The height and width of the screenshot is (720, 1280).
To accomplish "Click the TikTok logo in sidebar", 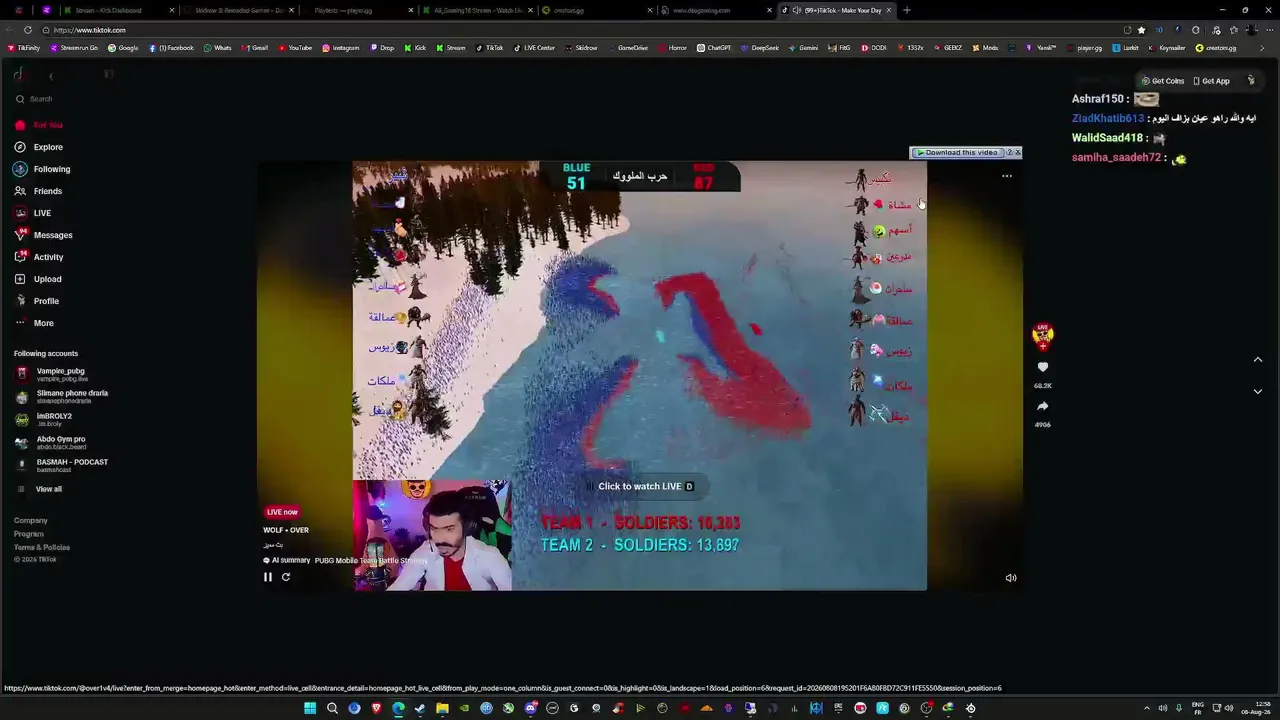I will (x=19, y=74).
